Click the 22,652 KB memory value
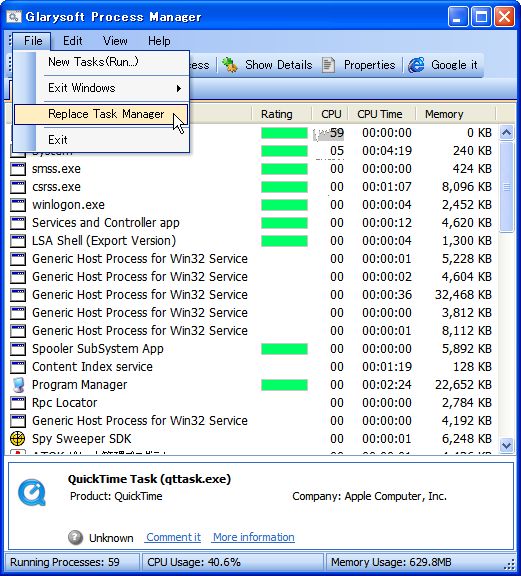The height and width of the screenshot is (576, 521). [463, 385]
